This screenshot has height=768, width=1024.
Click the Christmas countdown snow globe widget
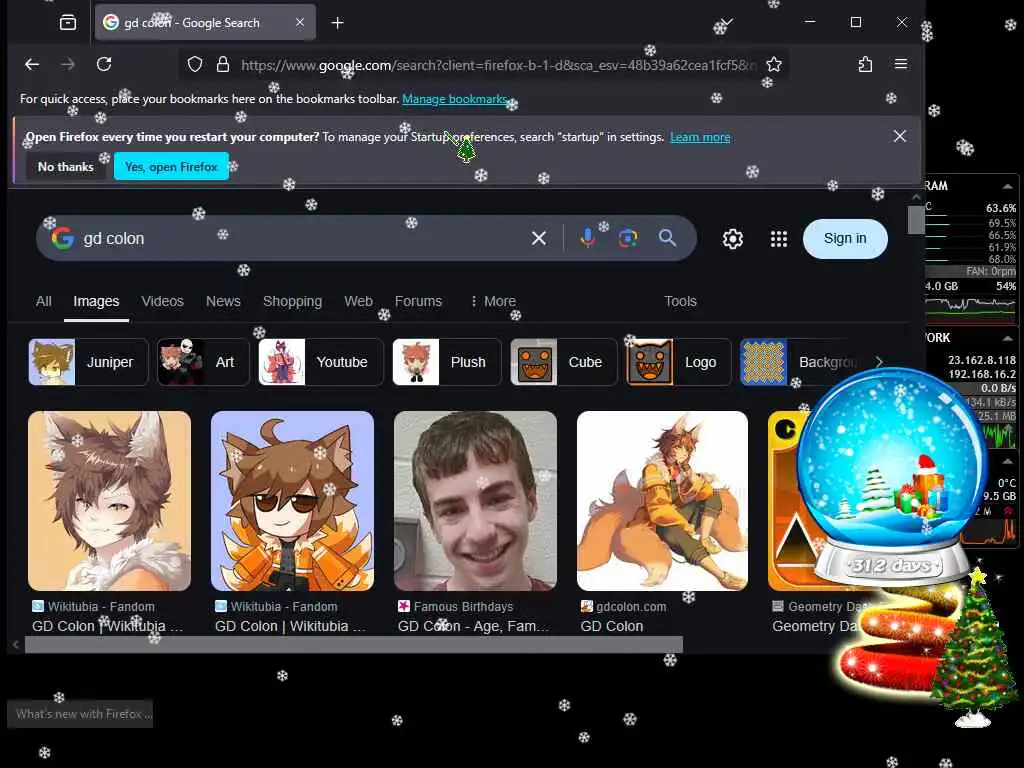pyautogui.click(x=891, y=477)
